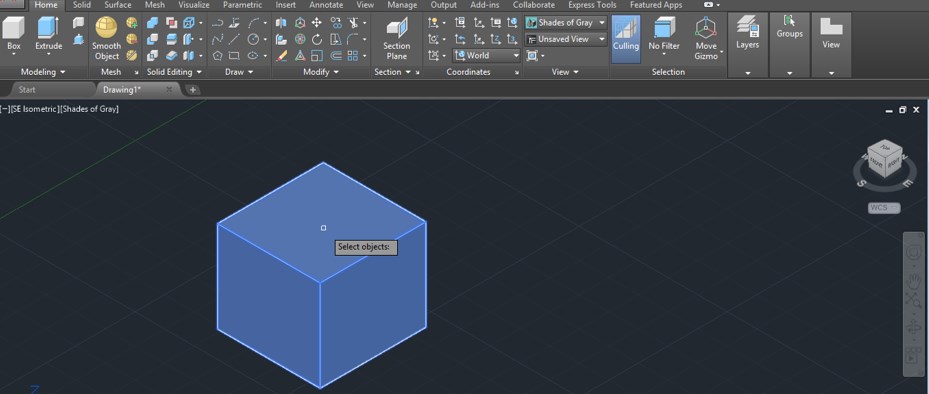
Task: Choose the Solid Union tool in Solid Editing
Action: click(153, 23)
